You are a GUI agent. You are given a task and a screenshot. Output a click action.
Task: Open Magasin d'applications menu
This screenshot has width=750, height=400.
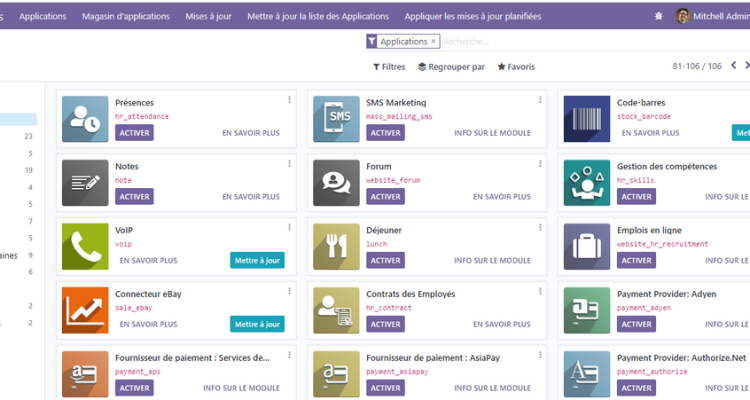tap(126, 16)
